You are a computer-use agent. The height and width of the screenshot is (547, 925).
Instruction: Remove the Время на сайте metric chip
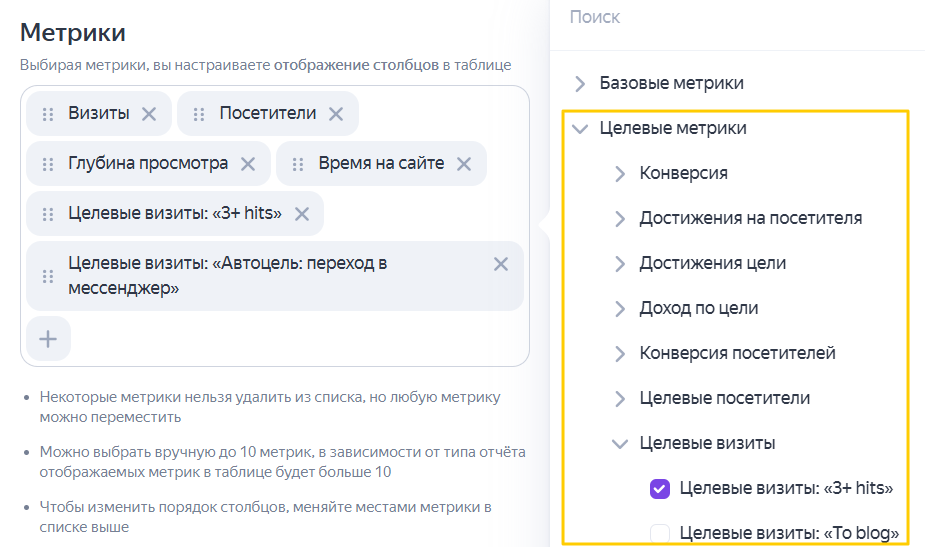point(464,164)
